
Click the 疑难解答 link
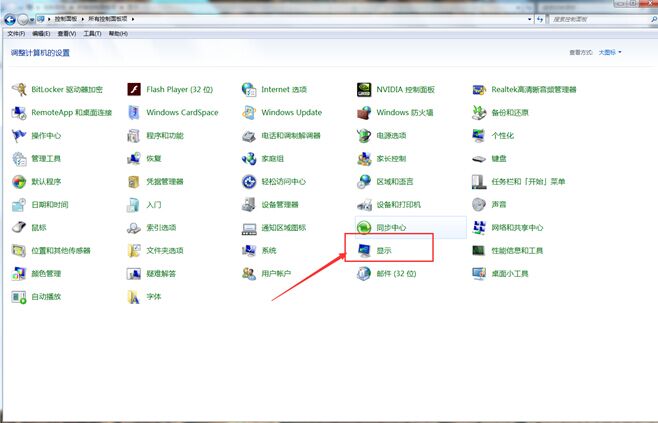[161, 274]
